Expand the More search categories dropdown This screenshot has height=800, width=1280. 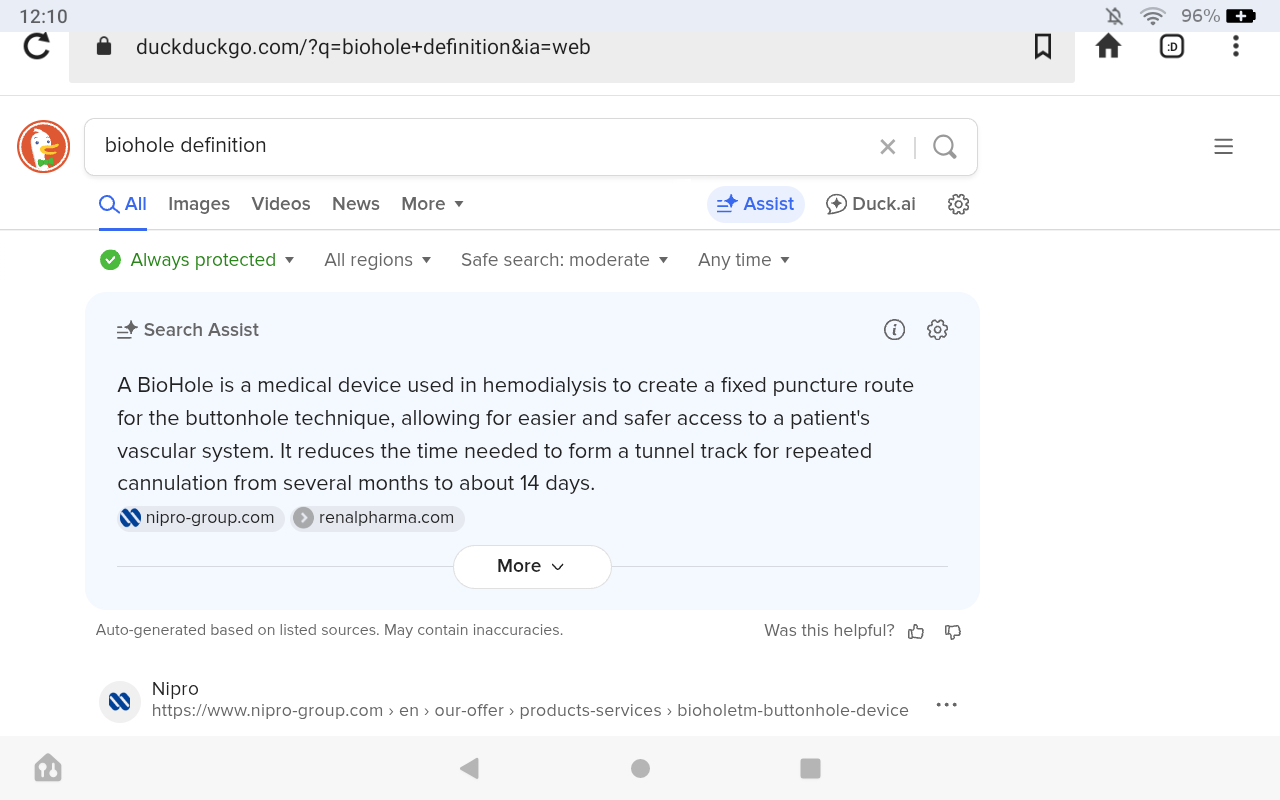click(433, 204)
